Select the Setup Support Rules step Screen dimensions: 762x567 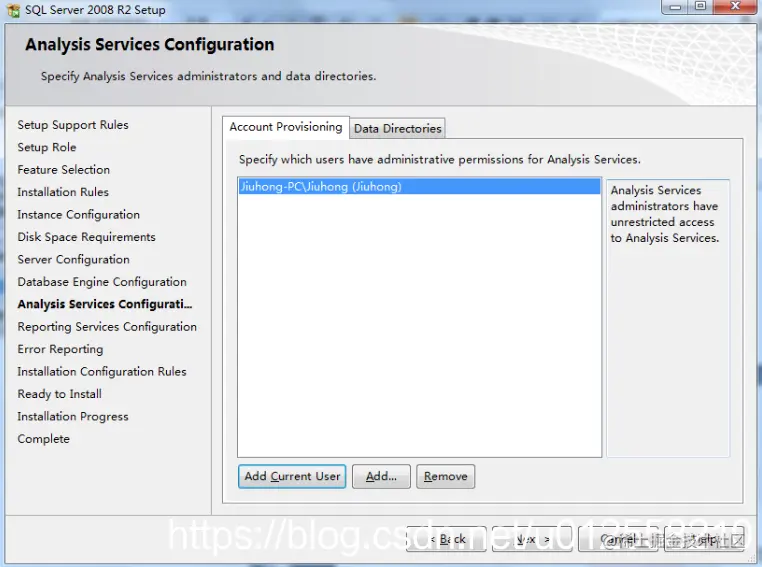coord(73,125)
